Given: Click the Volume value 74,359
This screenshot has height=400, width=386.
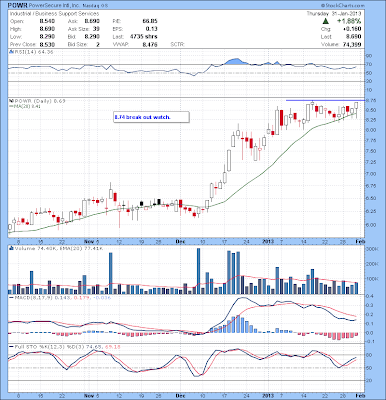Looking at the screenshot, I should (x=352, y=44).
